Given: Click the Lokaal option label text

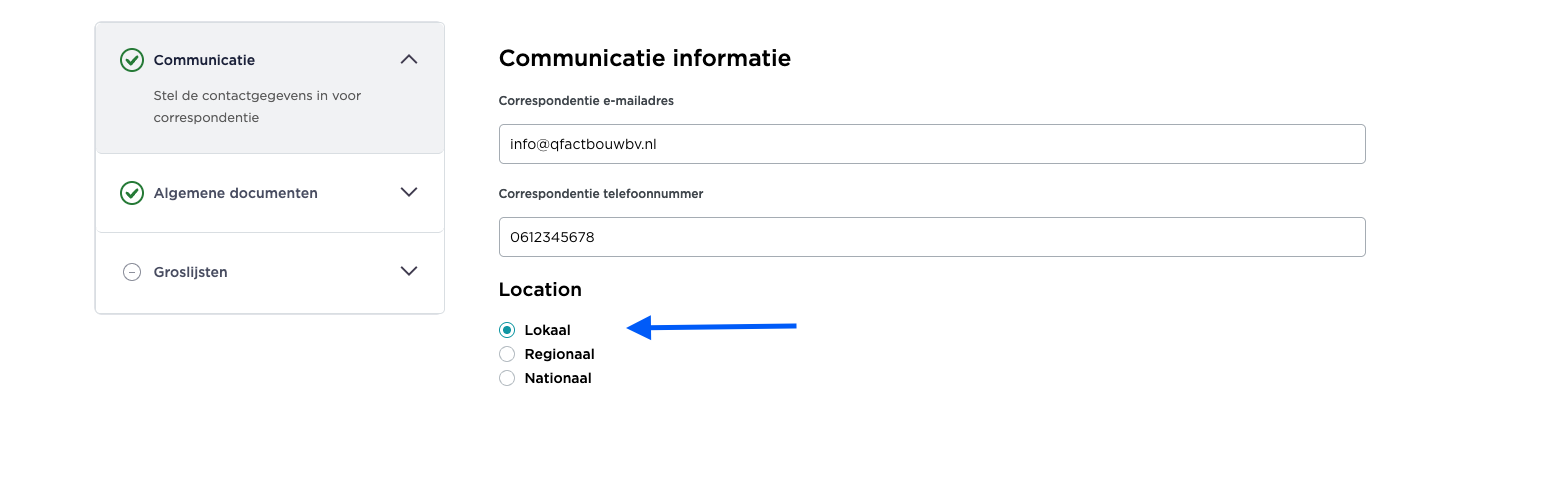Looking at the screenshot, I should pyautogui.click(x=547, y=330).
